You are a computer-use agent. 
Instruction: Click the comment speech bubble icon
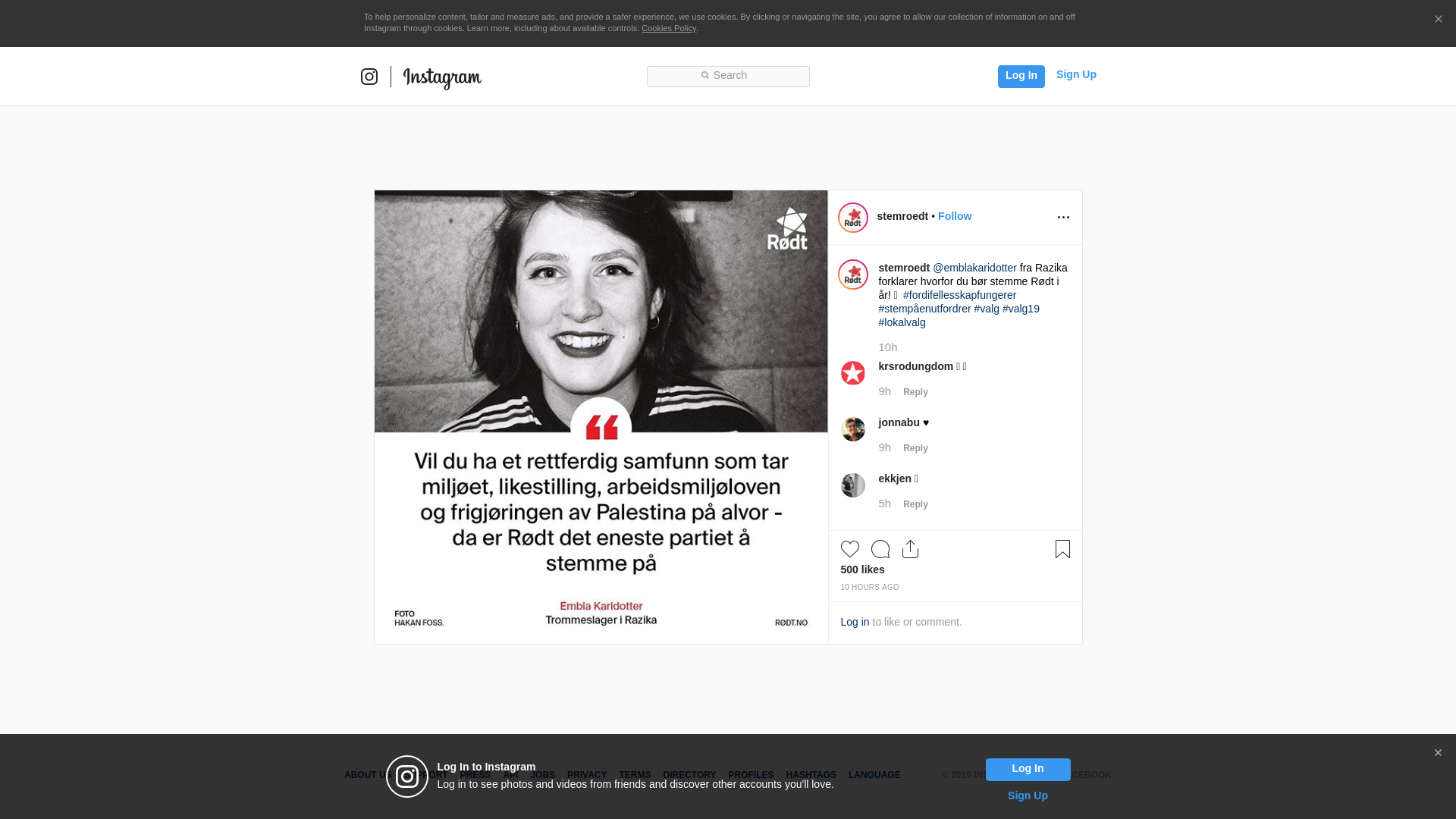[880, 549]
